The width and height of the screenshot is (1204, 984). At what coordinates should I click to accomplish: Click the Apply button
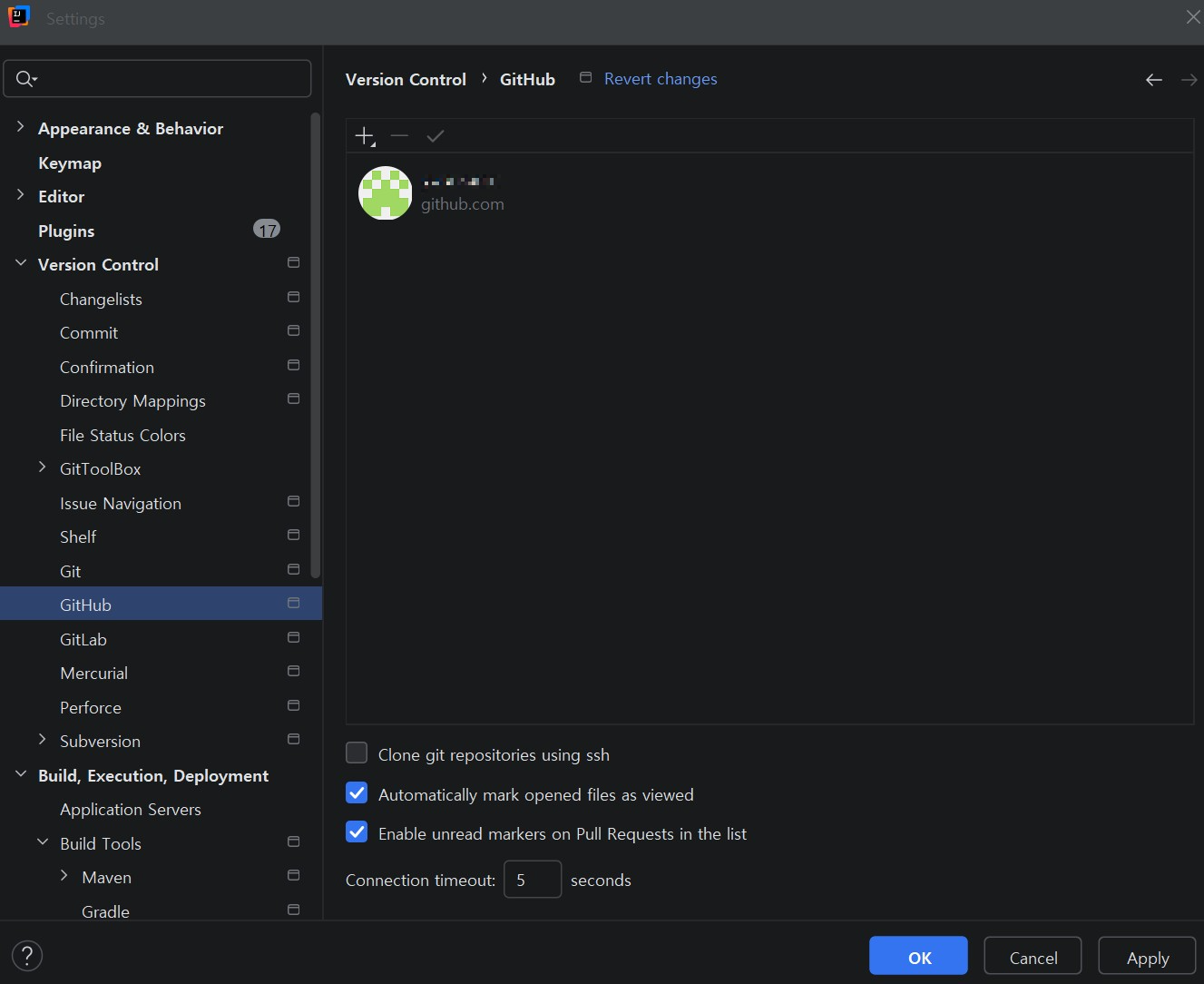(x=1147, y=957)
